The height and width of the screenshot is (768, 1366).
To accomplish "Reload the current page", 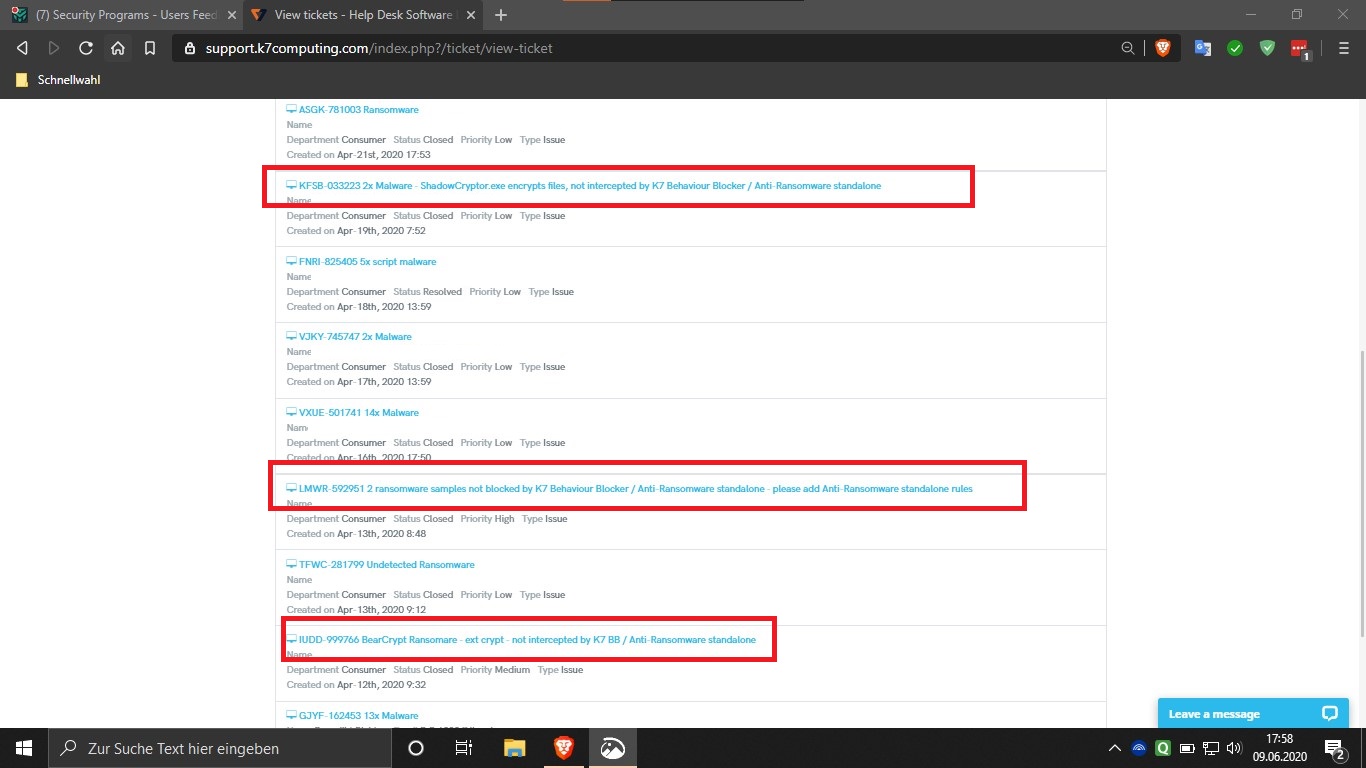I will pyautogui.click(x=86, y=48).
